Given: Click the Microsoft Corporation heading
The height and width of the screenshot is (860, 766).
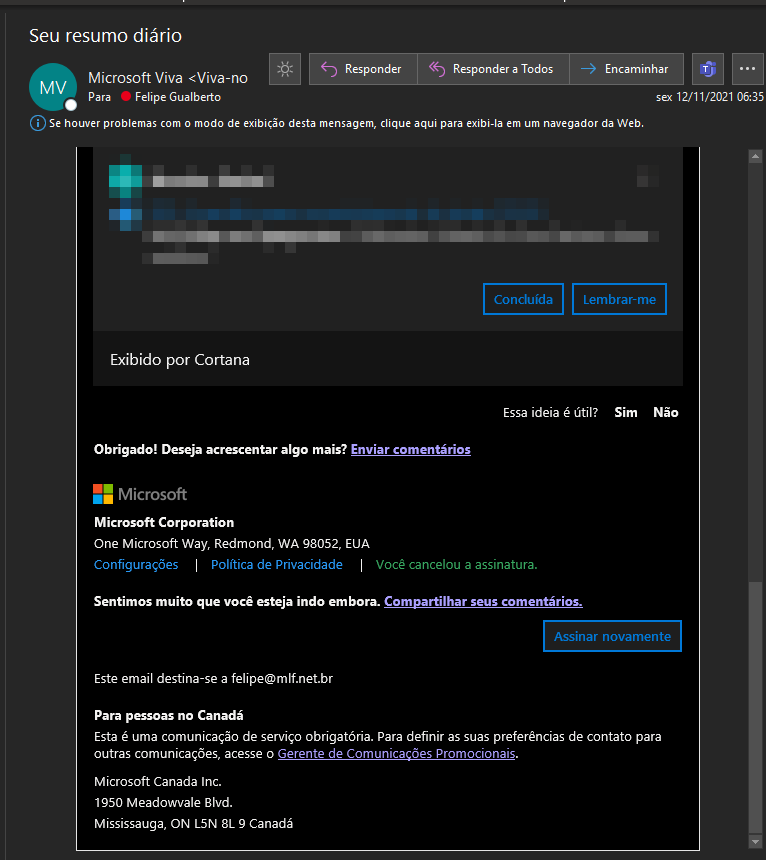Looking at the screenshot, I should (x=164, y=523).
